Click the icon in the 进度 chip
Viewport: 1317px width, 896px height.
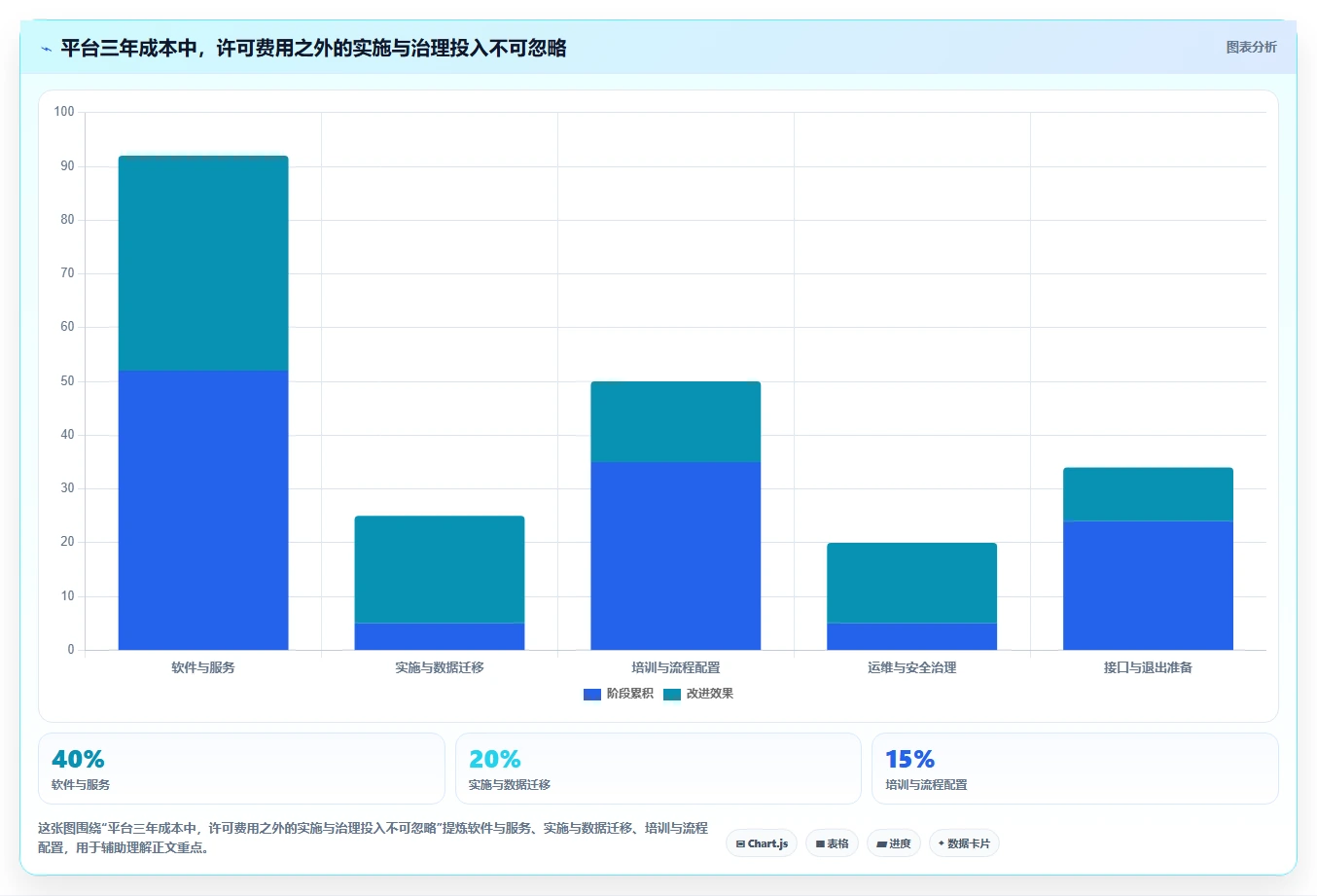881,844
